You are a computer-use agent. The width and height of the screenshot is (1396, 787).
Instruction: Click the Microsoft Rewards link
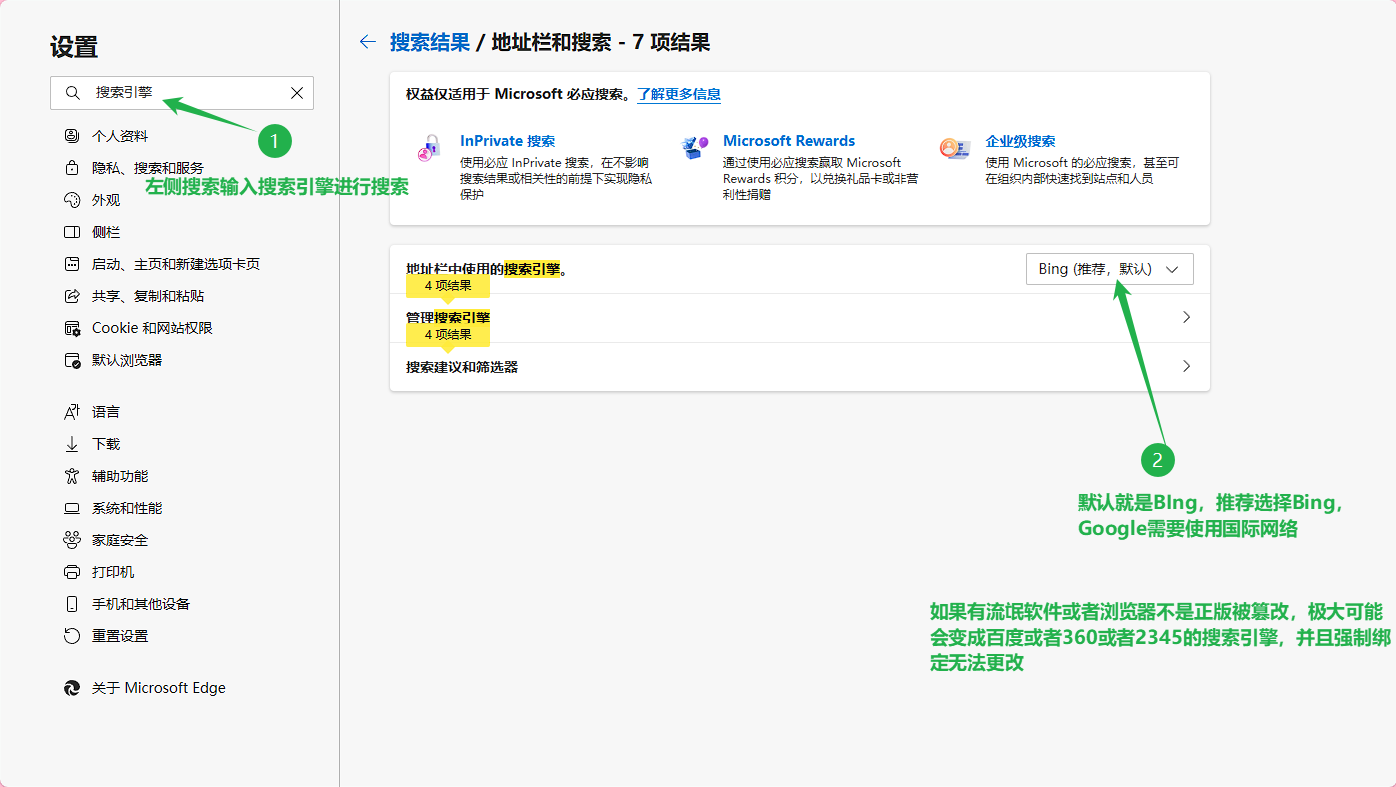pos(789,141)
